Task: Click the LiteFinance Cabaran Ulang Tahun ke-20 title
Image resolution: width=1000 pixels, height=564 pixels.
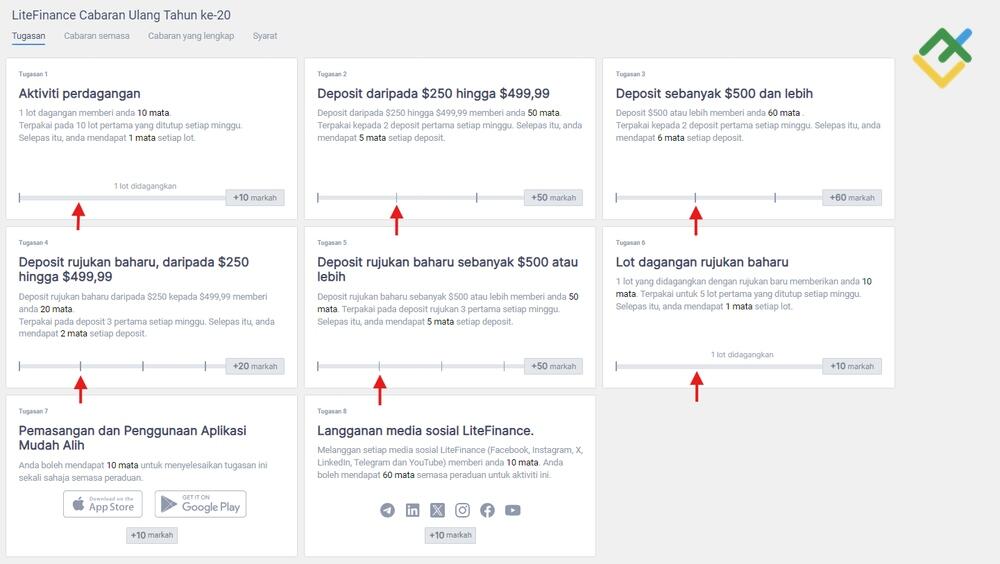Action: click(121, 15)
